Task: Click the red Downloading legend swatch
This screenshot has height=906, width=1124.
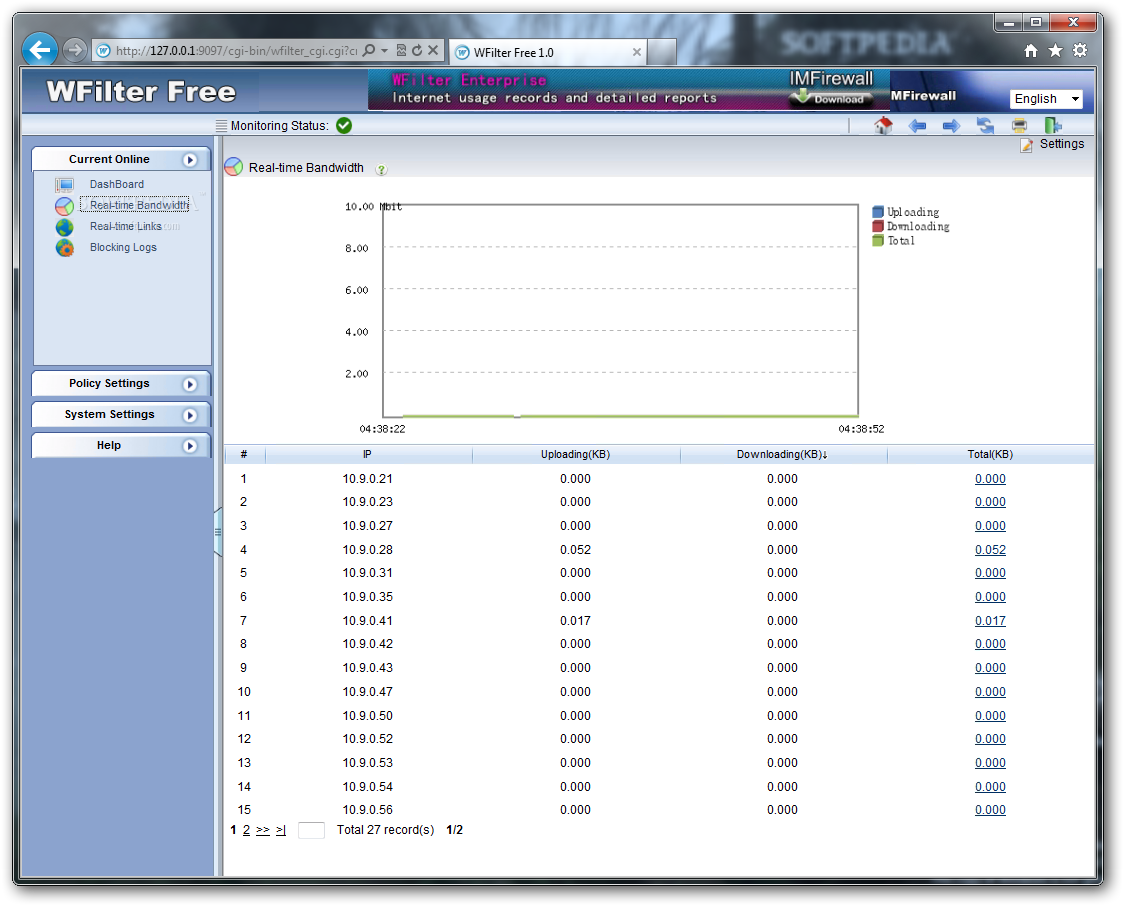Action: click(877, 226)
